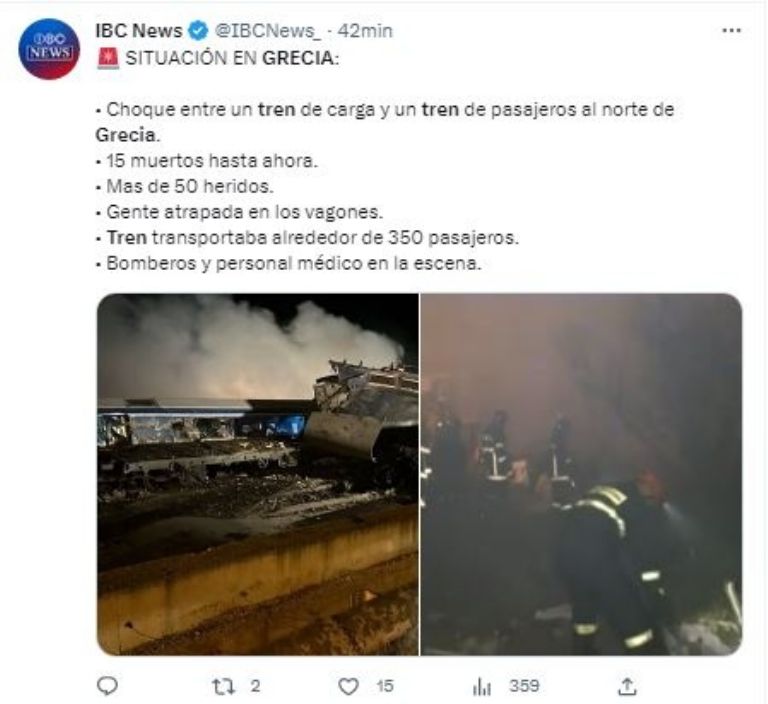Click the bold GRECIA heading word
Screen dimensions: 768x704
tap(298, 58)
